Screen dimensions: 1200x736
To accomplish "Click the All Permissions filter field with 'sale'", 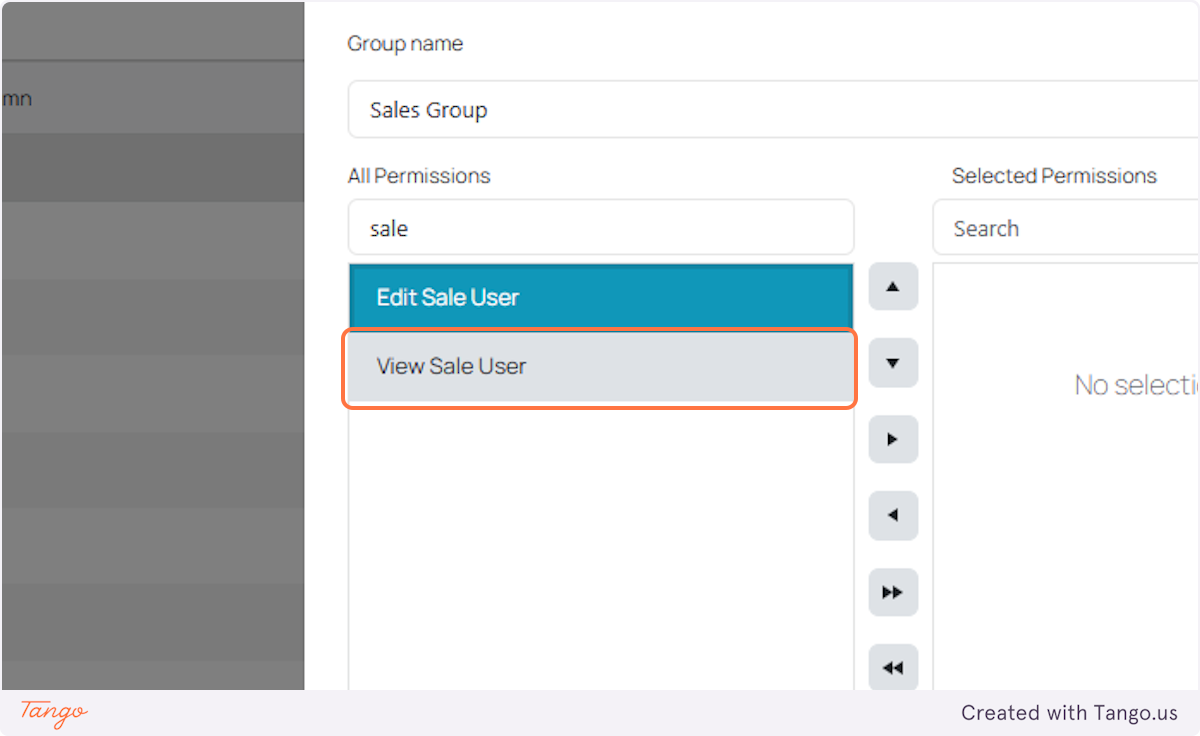I will tap(601, 228).
